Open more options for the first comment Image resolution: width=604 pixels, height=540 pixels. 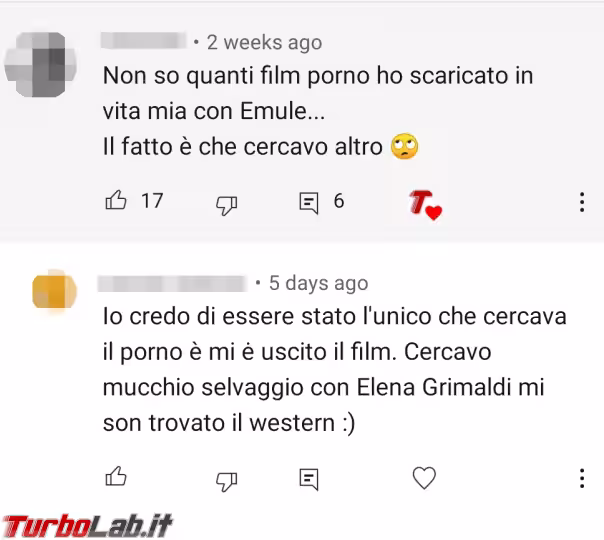click(x=582, y=202)
